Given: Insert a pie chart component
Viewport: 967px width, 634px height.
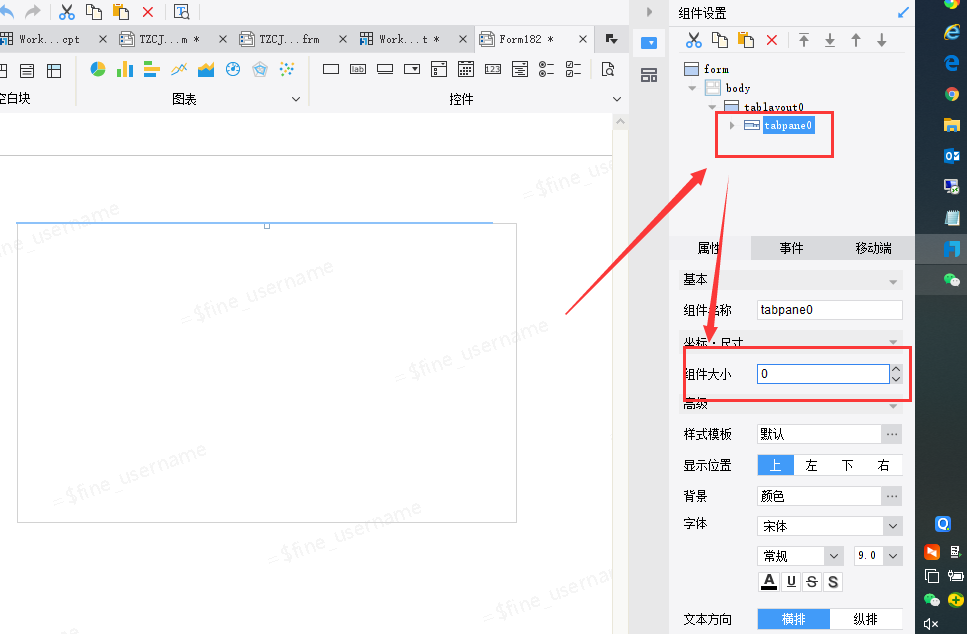Looking at the screenshot, I should click(97, 69).
